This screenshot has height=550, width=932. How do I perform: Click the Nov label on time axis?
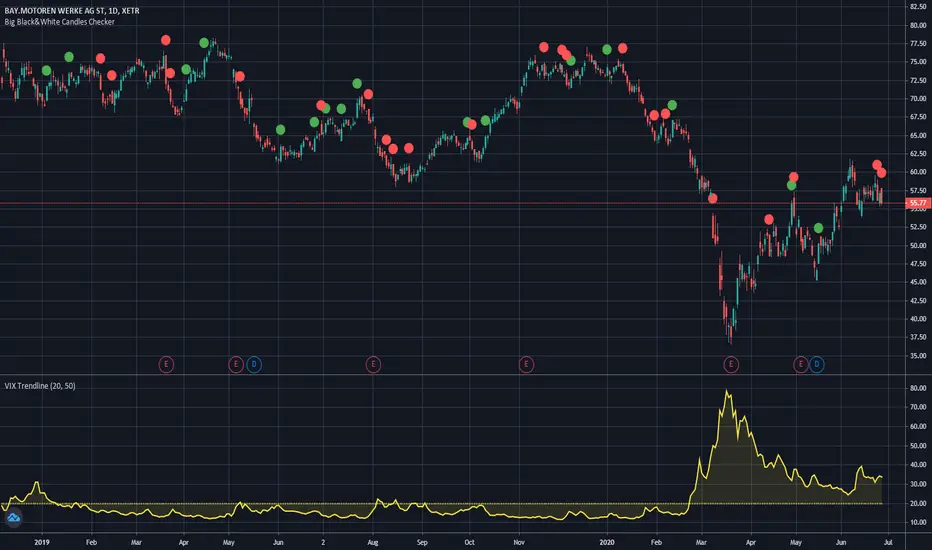coord(519,542)
